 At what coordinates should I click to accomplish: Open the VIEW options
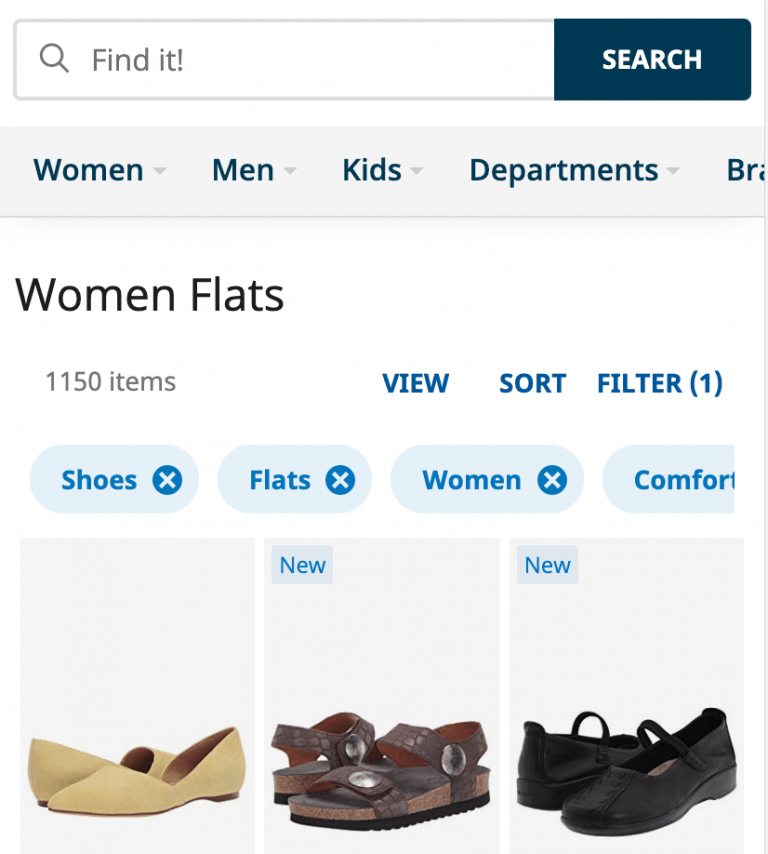(x=415, y=383)
